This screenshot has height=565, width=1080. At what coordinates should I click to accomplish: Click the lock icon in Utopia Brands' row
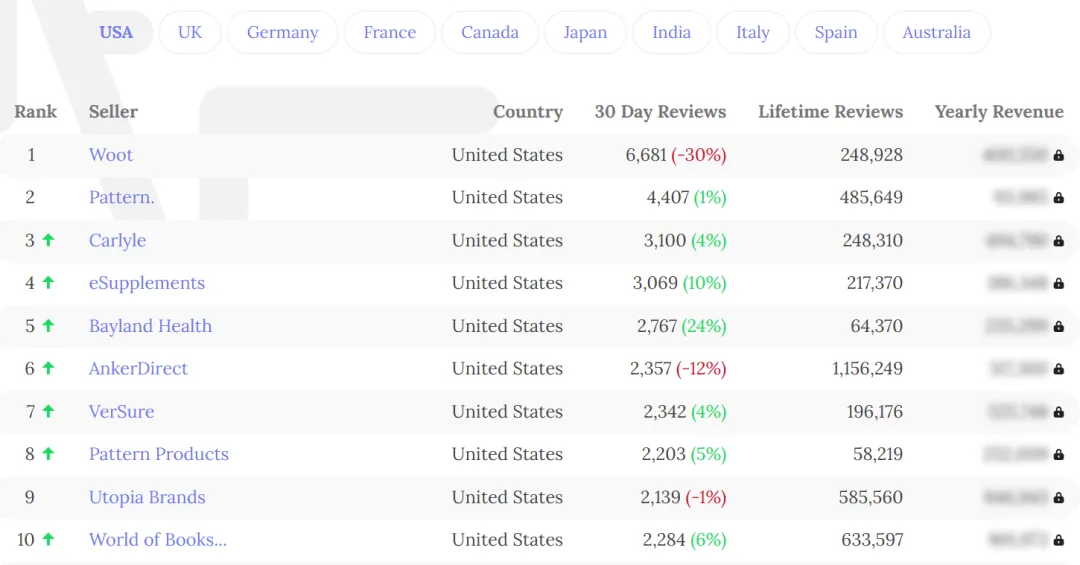coord(1059,497)
